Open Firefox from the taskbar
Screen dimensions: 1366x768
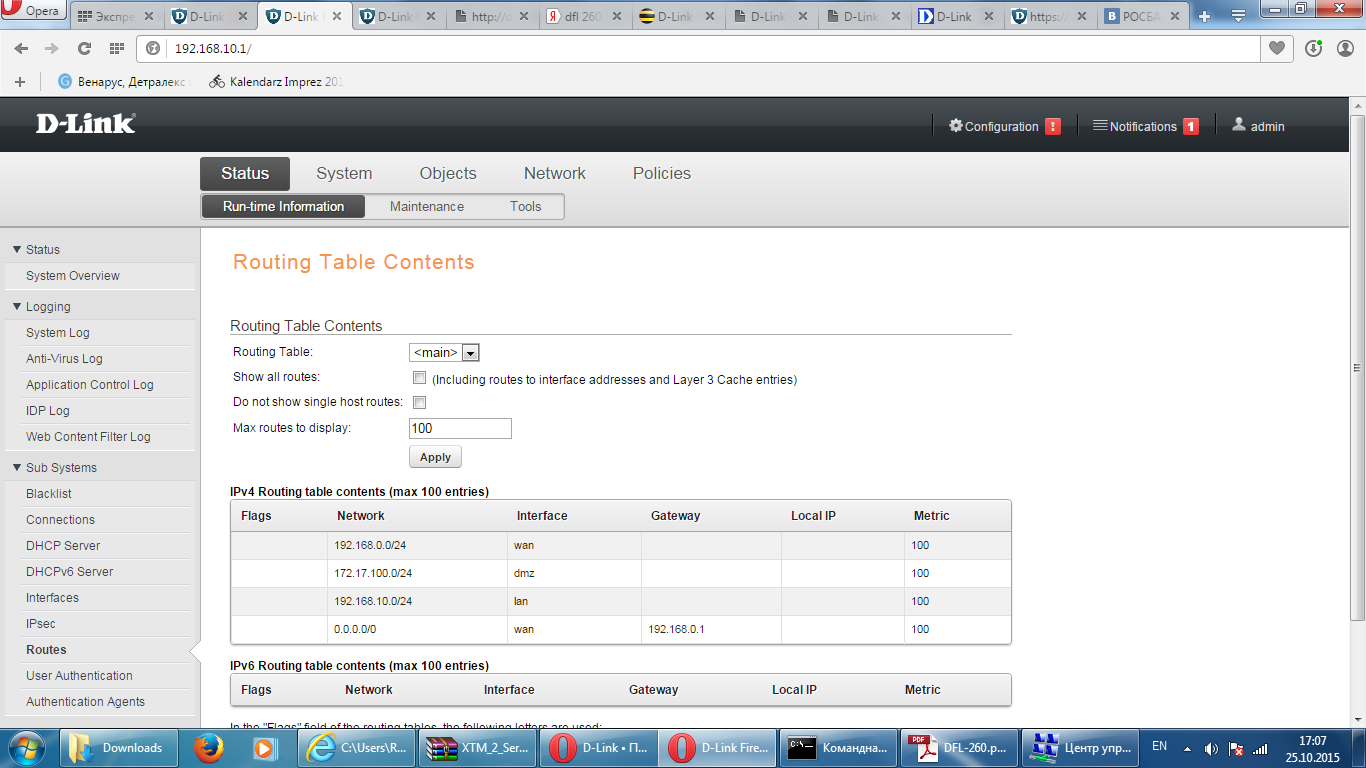208,748
